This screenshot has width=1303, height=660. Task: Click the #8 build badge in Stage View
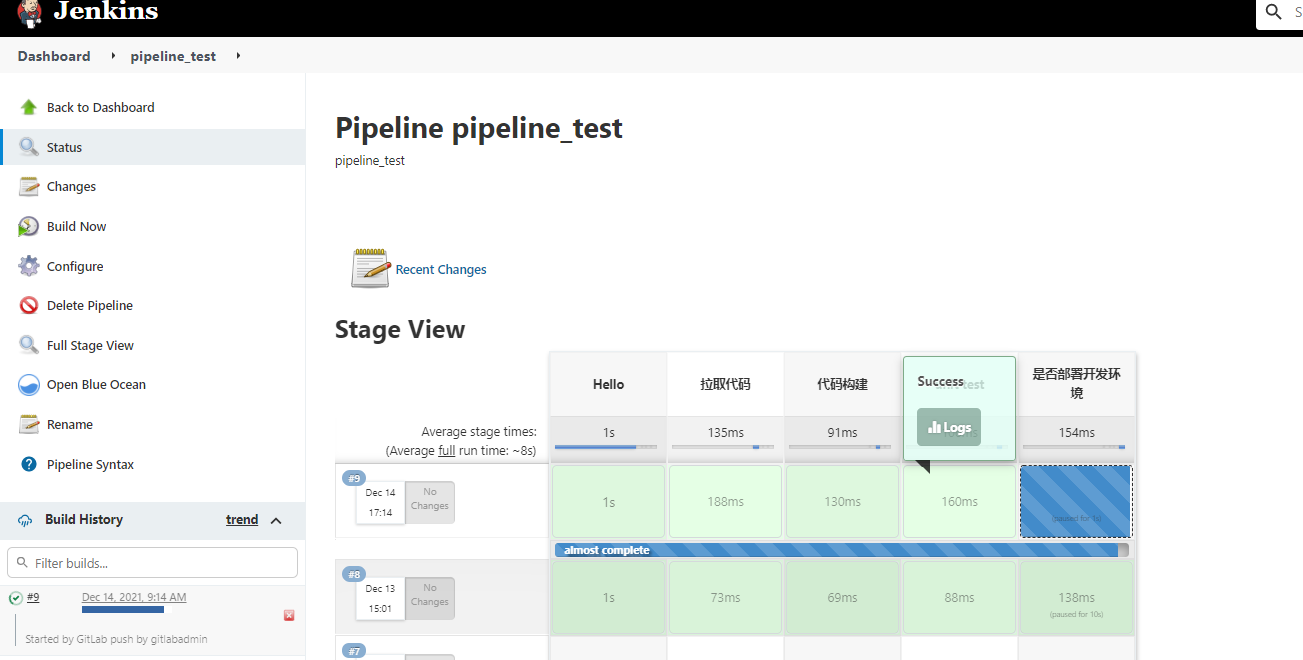click(354, 574)
